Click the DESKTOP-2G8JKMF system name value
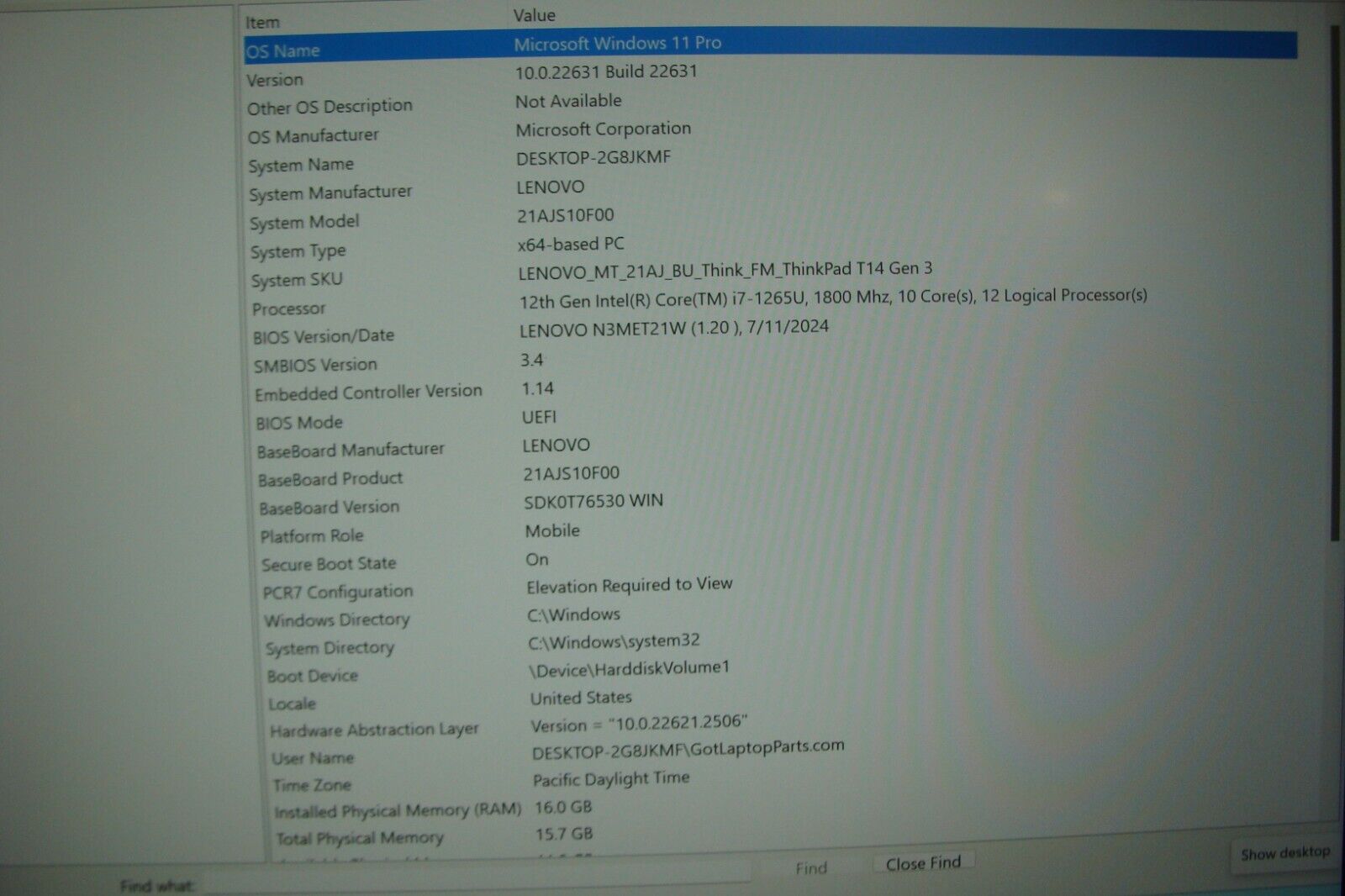The height and width of the screenshot is (896, 1345). (593, 158)
